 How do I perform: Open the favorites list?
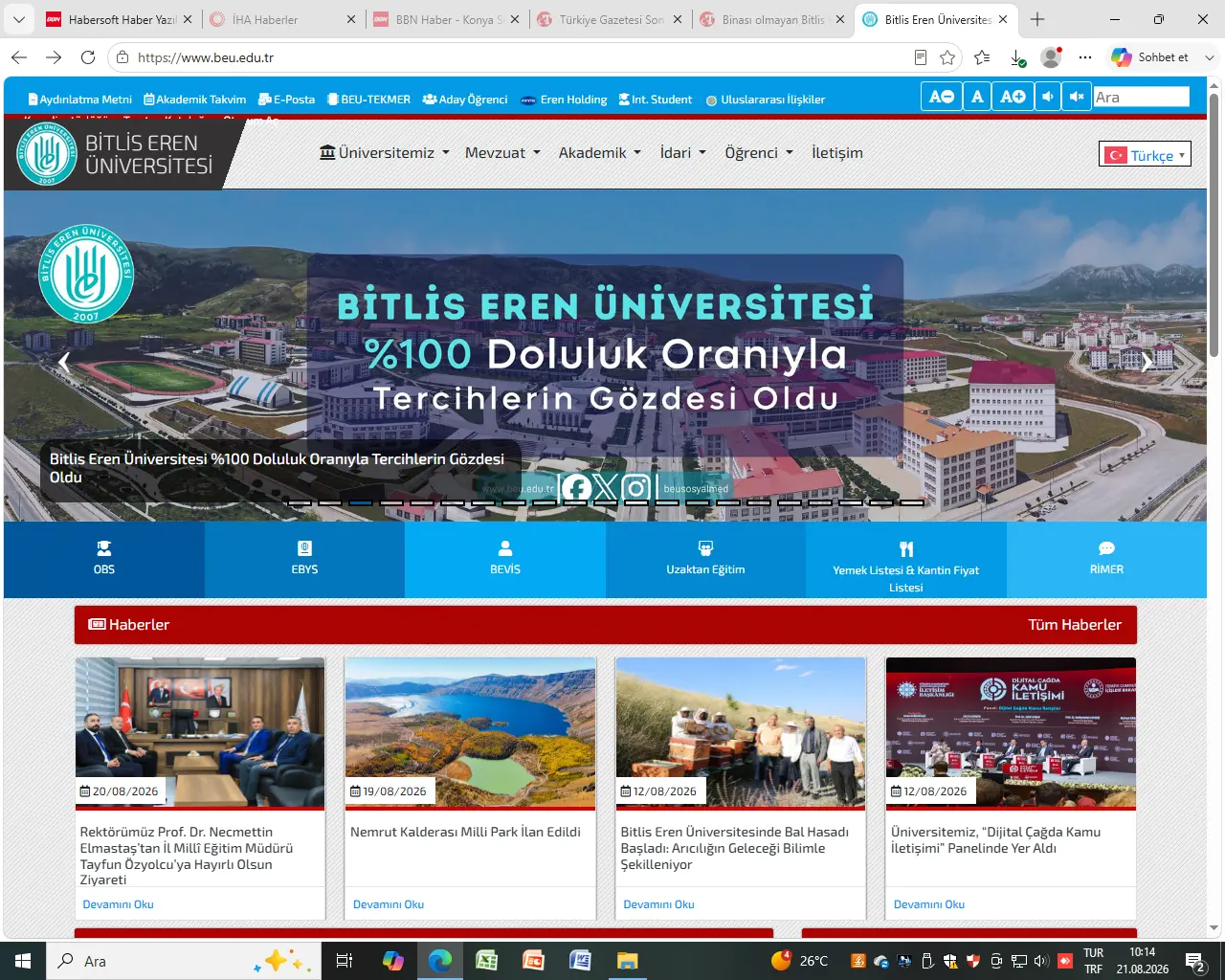click(x=982, y=57)
